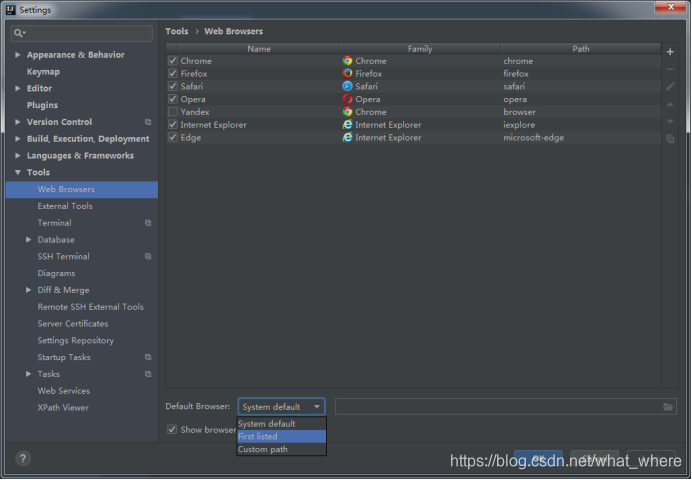The width and height of the screenshot is (692, 480).
Task: Expand the Diff & Merge subsection
Action: (x=28, y=290)
